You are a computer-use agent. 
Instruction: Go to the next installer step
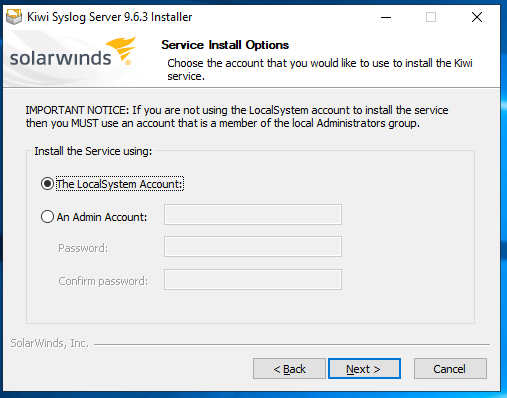pos(364,369)
